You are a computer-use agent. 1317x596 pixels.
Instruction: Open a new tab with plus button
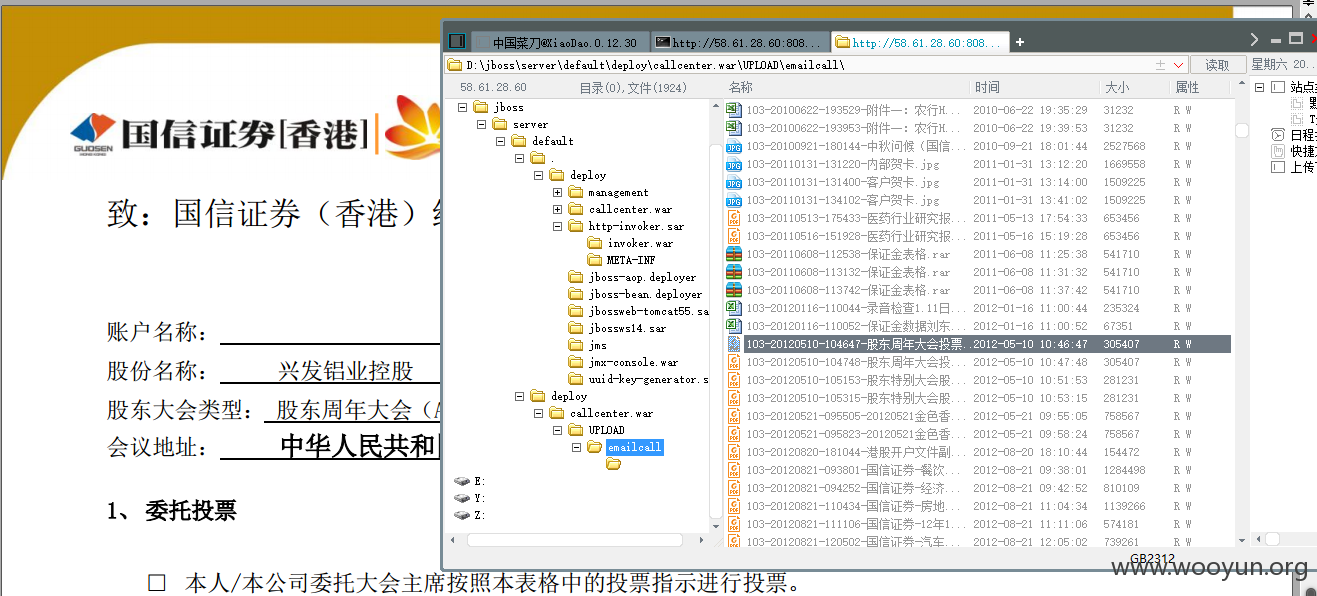[x=1020, y=42]
